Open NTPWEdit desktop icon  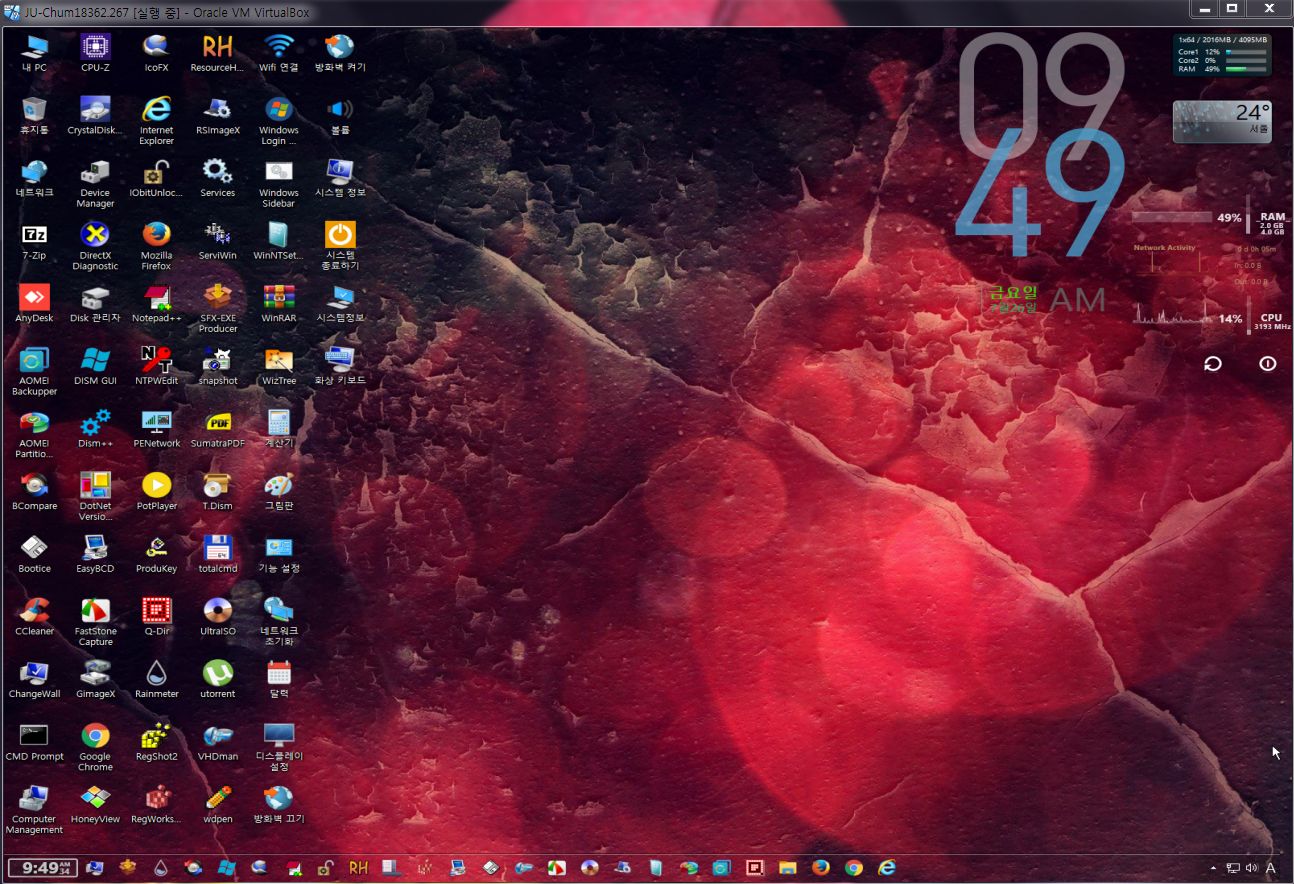point(156,366)
